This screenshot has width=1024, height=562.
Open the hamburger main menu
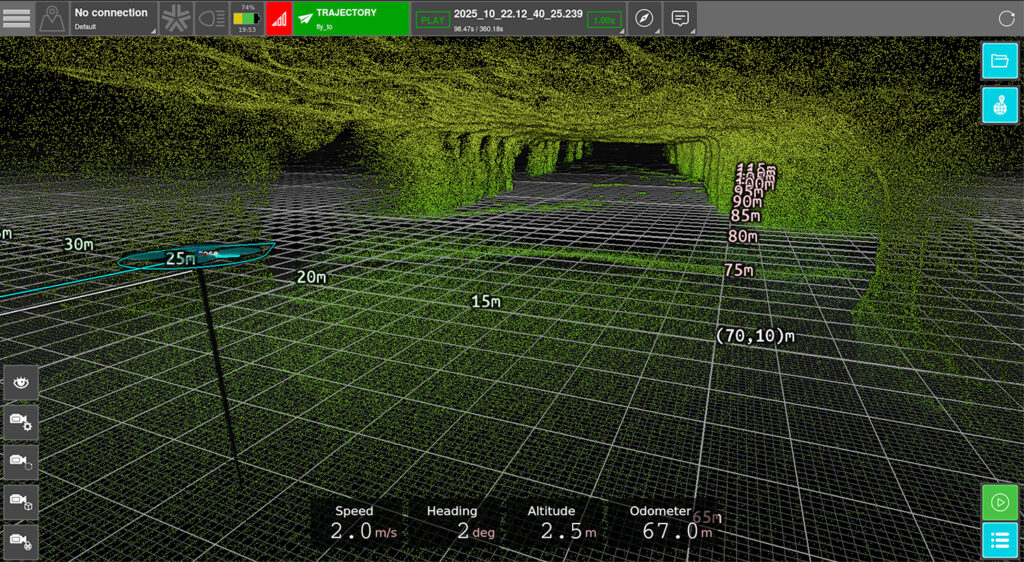[17, 18]
